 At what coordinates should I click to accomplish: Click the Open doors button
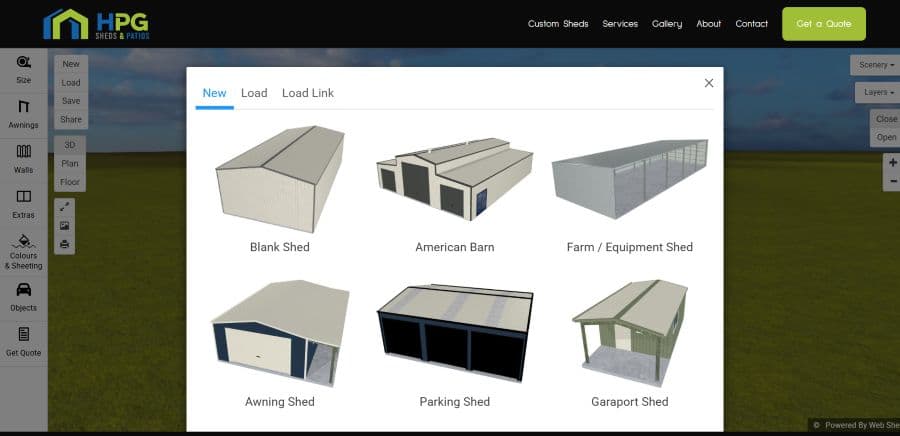click(886, 137)
